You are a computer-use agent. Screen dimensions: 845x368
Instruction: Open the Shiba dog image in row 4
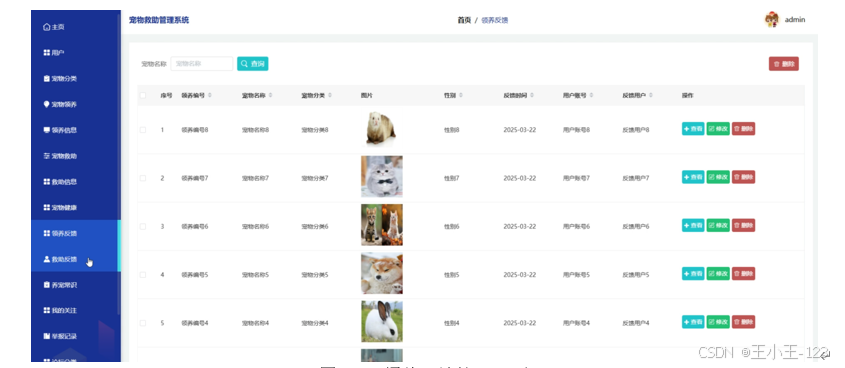click(x=382, y=273)
